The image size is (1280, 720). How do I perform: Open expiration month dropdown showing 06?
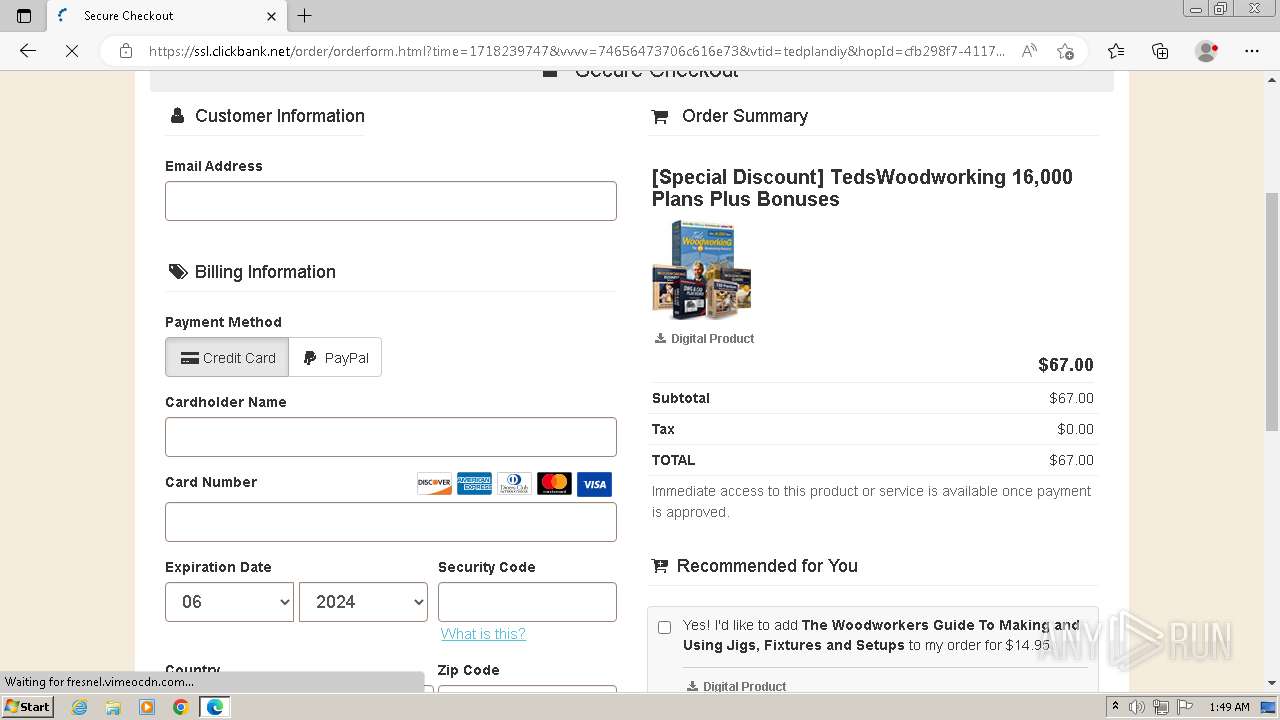[x=229, y=602]
